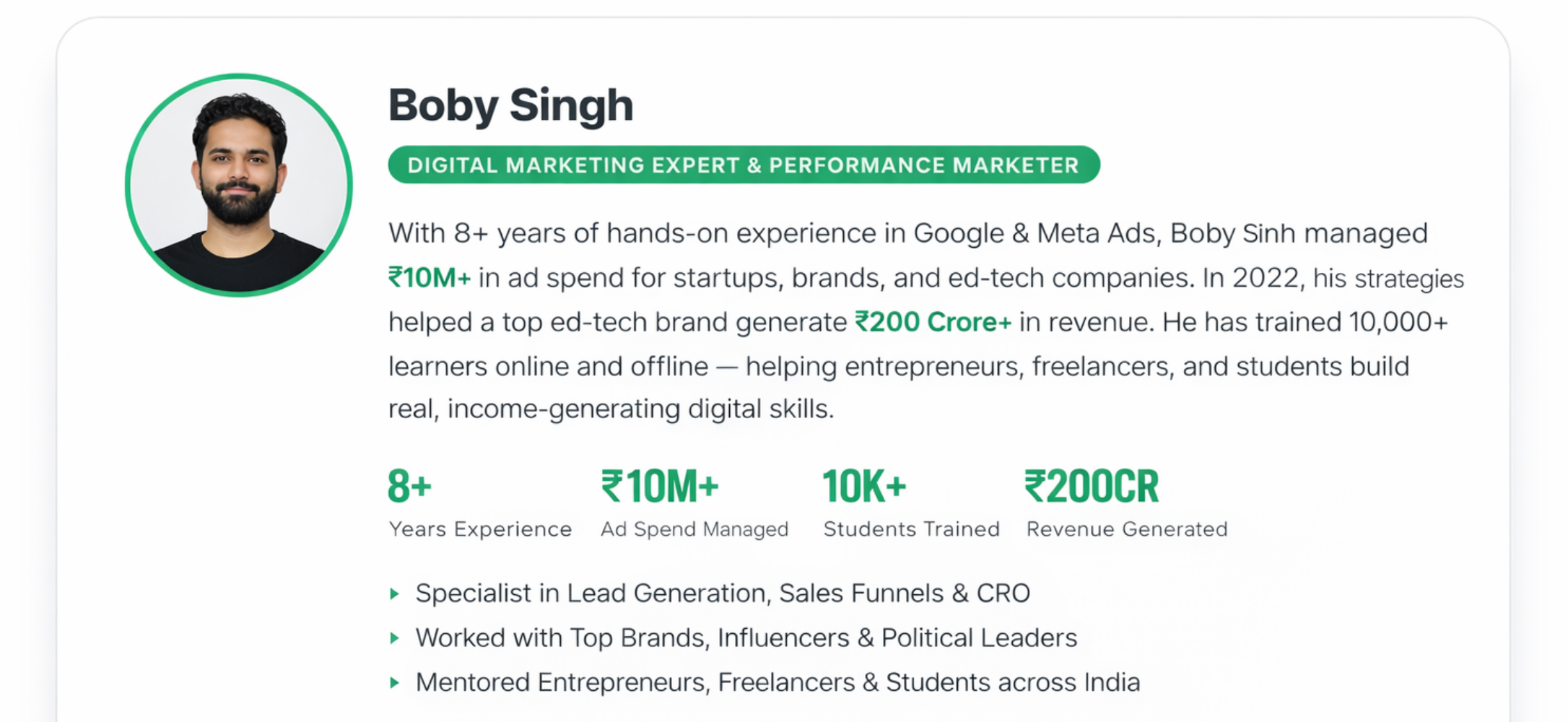Click the Boby Singh name heading
This screenshot has height=722, width=1568.
pos(510,105)
